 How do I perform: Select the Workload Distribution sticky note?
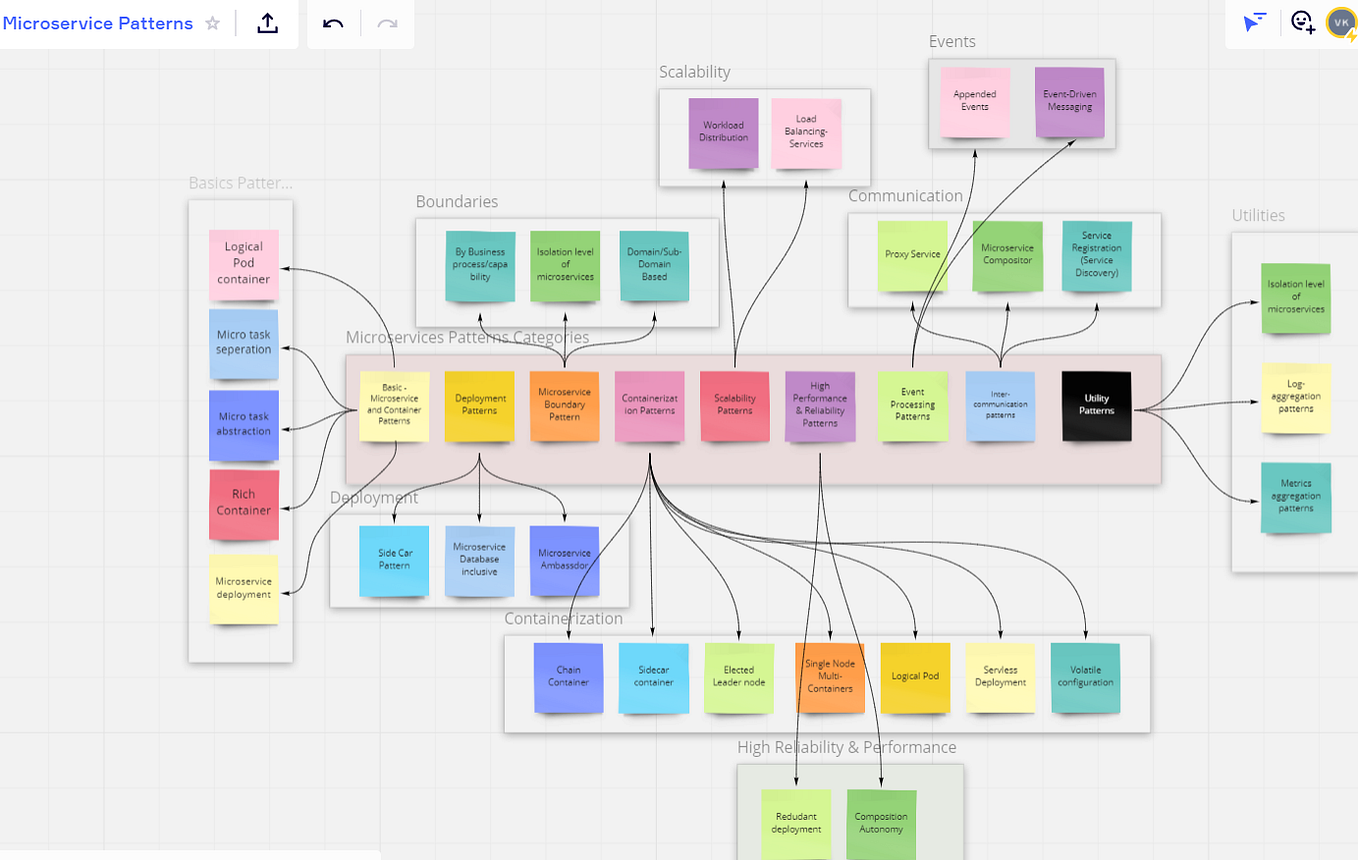pos(723,133)
